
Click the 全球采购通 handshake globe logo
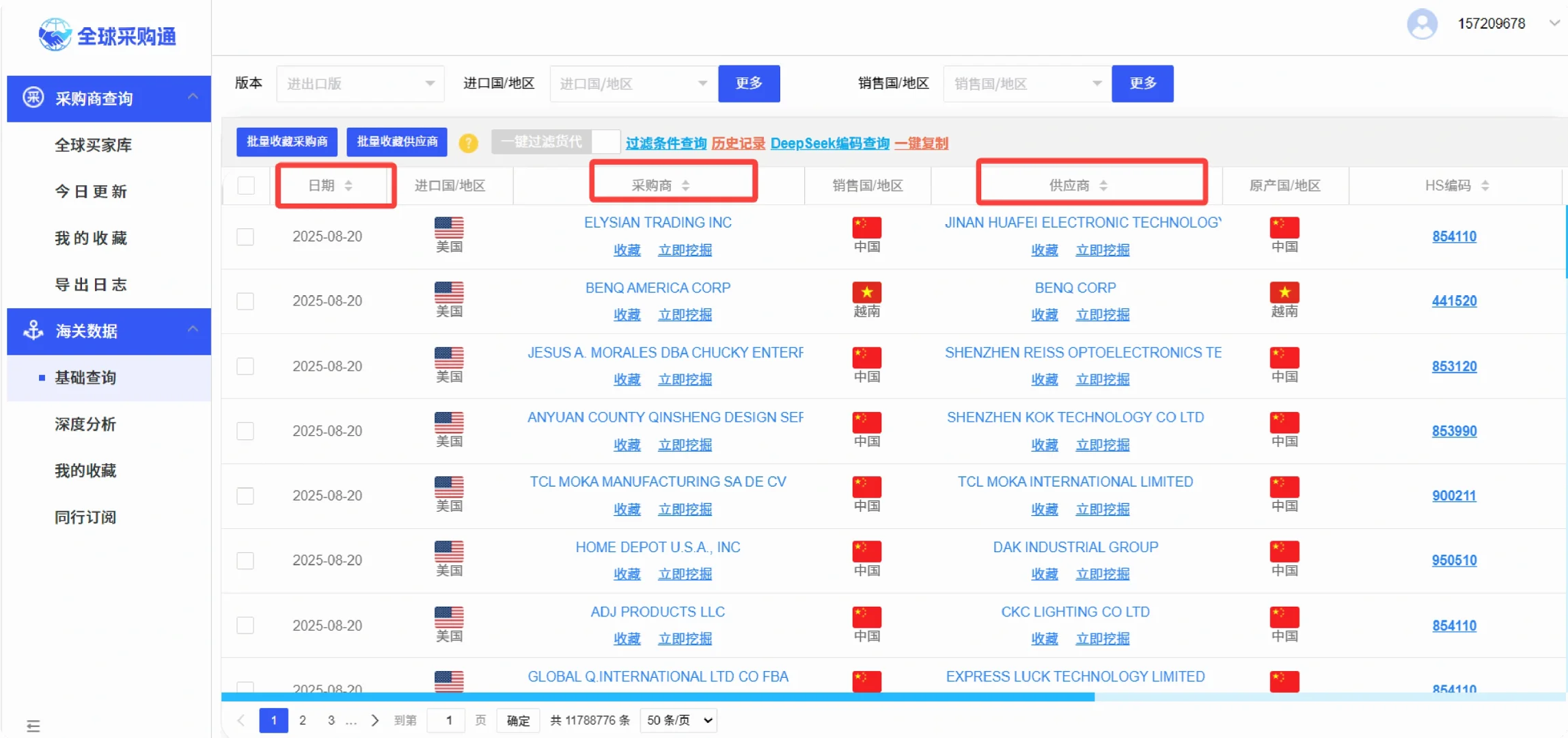tap(55, 34)
